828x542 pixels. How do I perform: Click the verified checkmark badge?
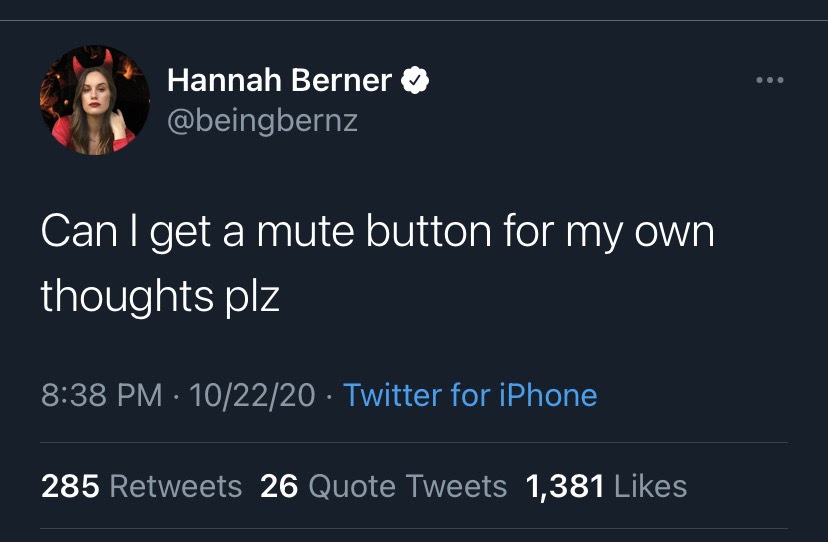pos(415,81)
